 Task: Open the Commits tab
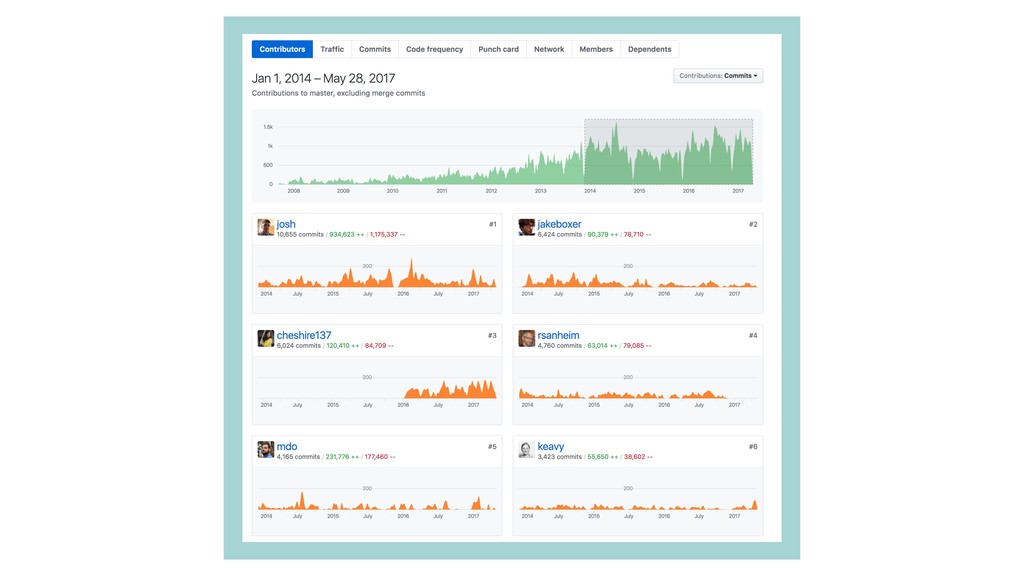pyautogui.click(x=375, y=49)
